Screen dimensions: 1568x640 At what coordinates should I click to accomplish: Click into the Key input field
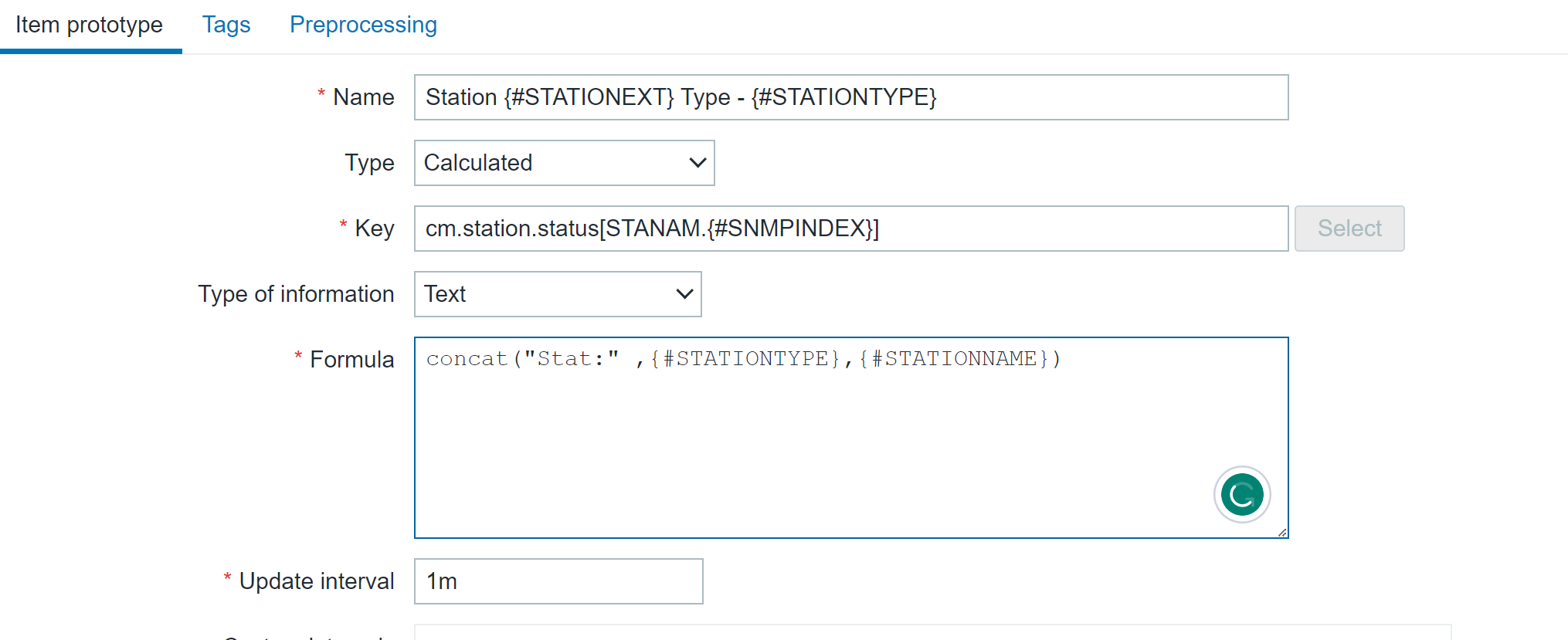point(850,229)
